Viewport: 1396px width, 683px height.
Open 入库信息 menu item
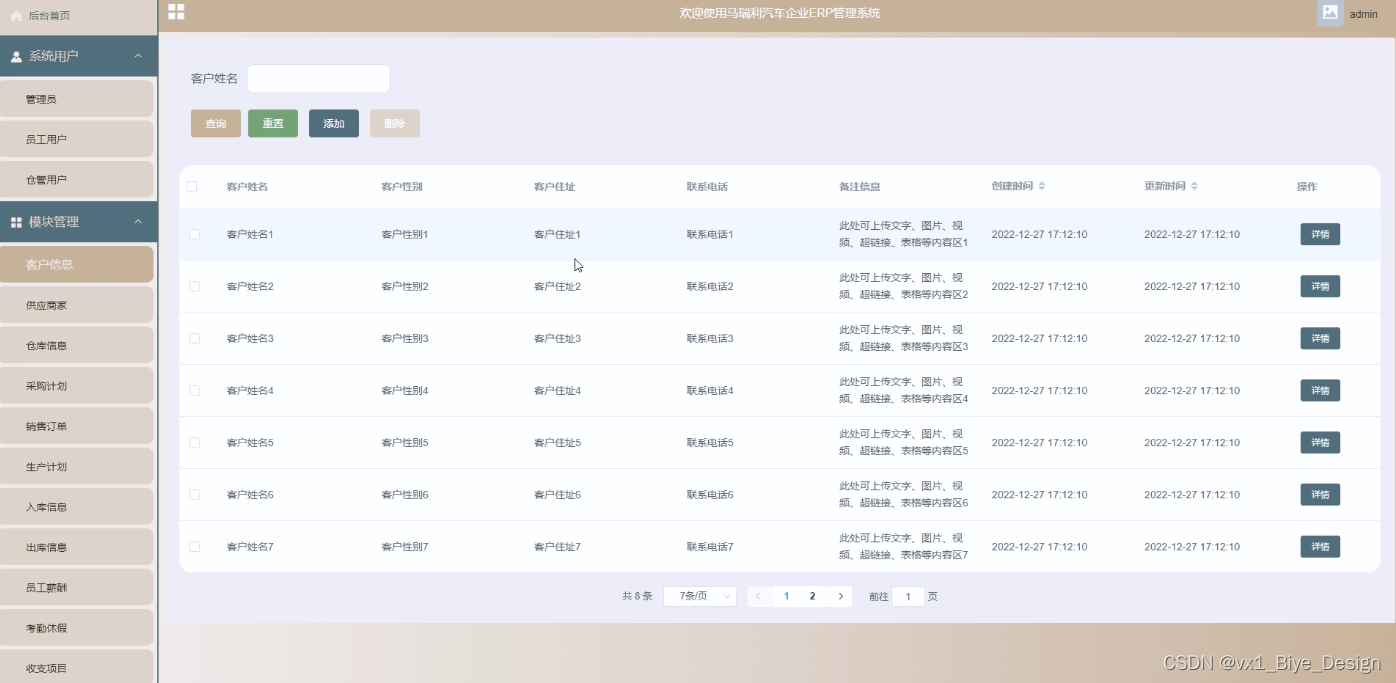click(77, 507)
